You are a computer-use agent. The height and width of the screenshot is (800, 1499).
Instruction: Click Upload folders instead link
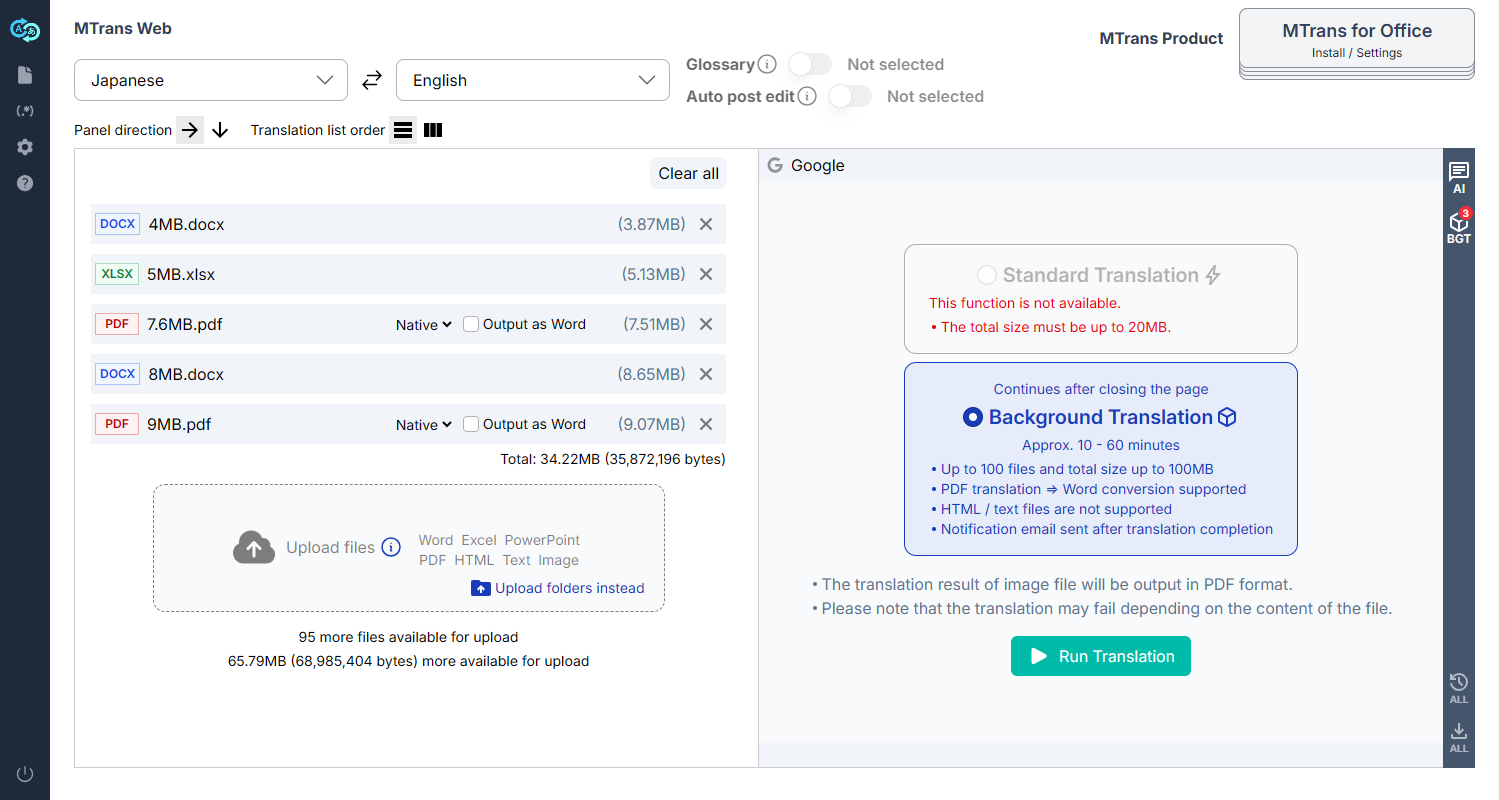558,588
